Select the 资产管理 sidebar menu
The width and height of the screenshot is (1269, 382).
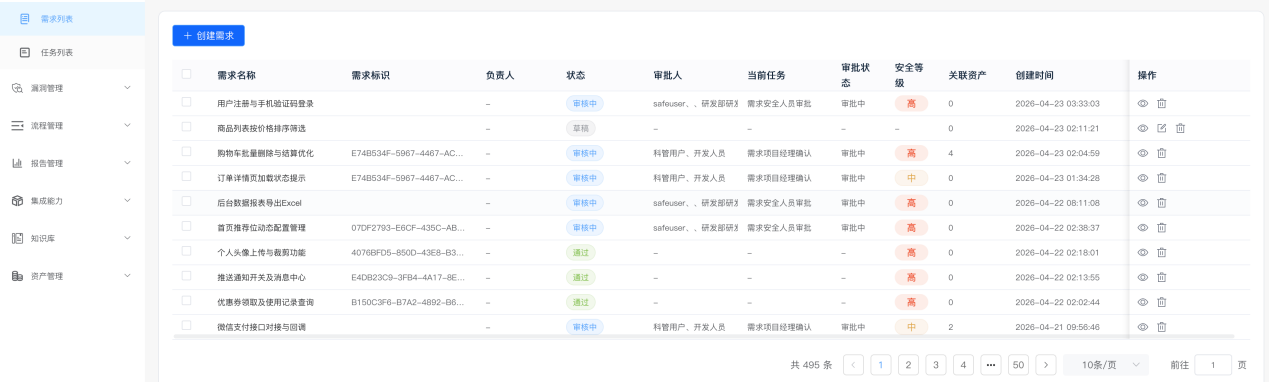[72, 275]
